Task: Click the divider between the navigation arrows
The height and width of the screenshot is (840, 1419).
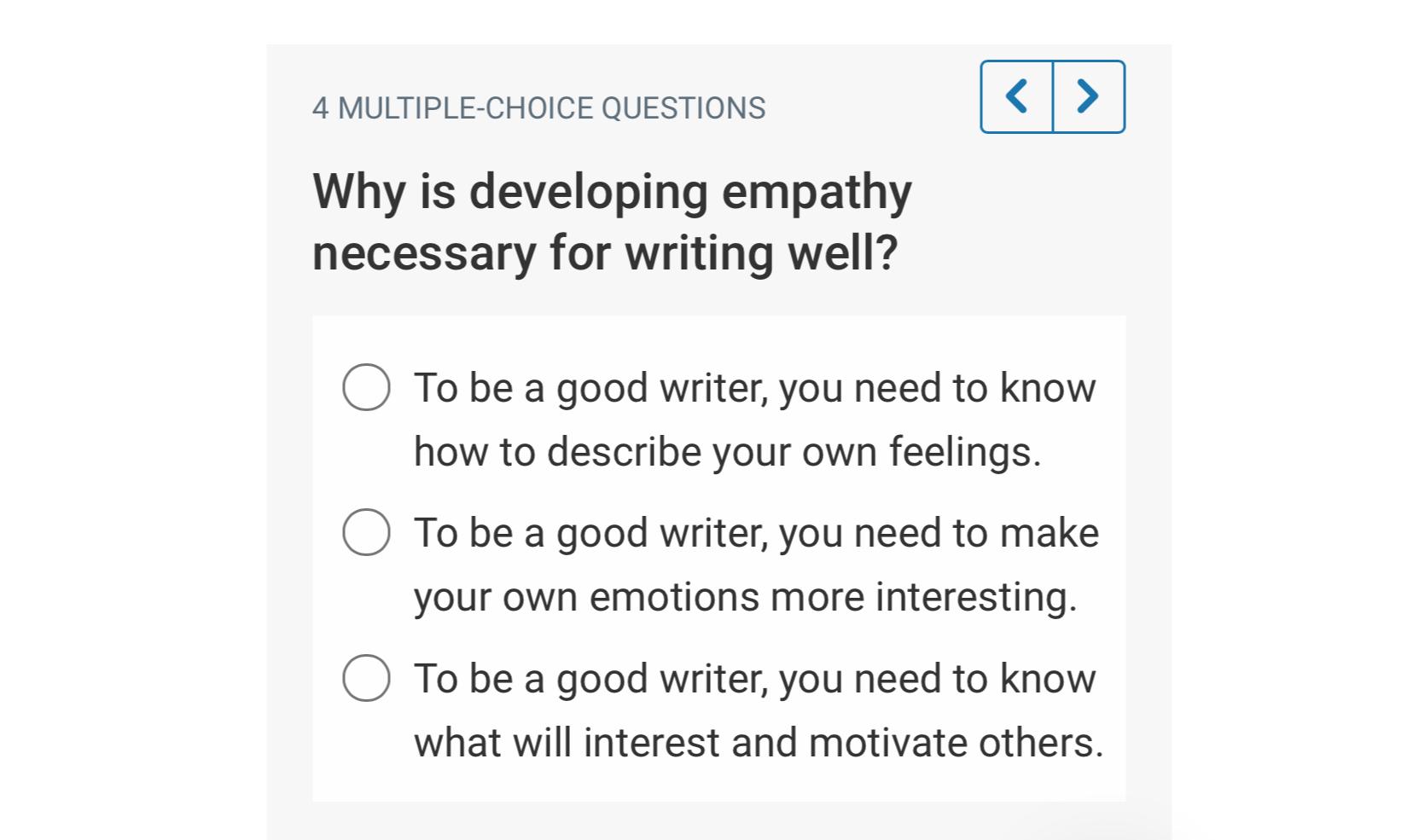Action: pyautogui.click(x=1052, y=96)
